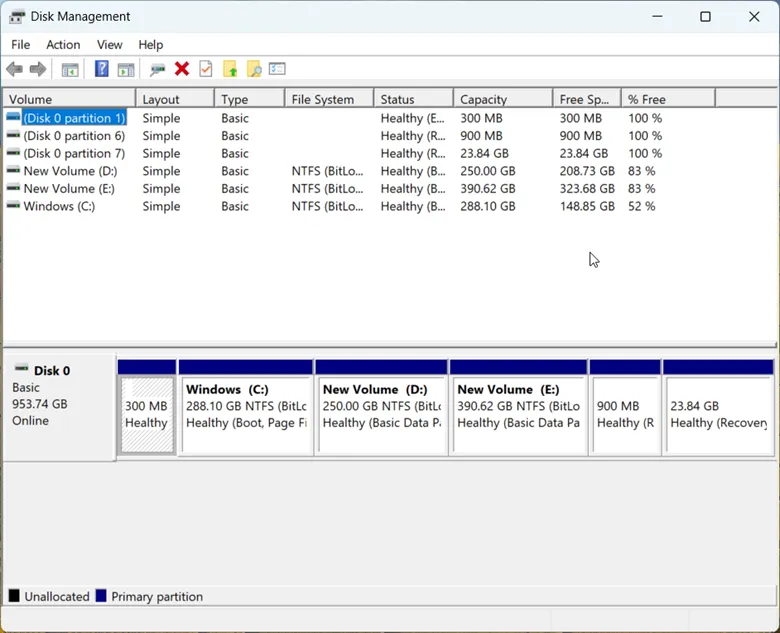The width and height of the screenshot is (780, 633).
Task: Click the Primary partition legend label
Action: pyautogui.click(x=157, y=596)
